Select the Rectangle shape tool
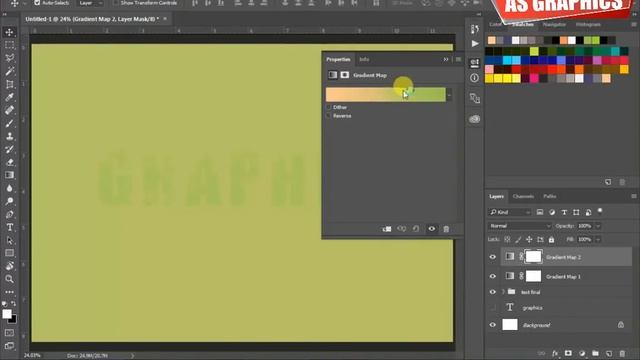This screenshot has width=640, height=360. (x=9, y=253)
